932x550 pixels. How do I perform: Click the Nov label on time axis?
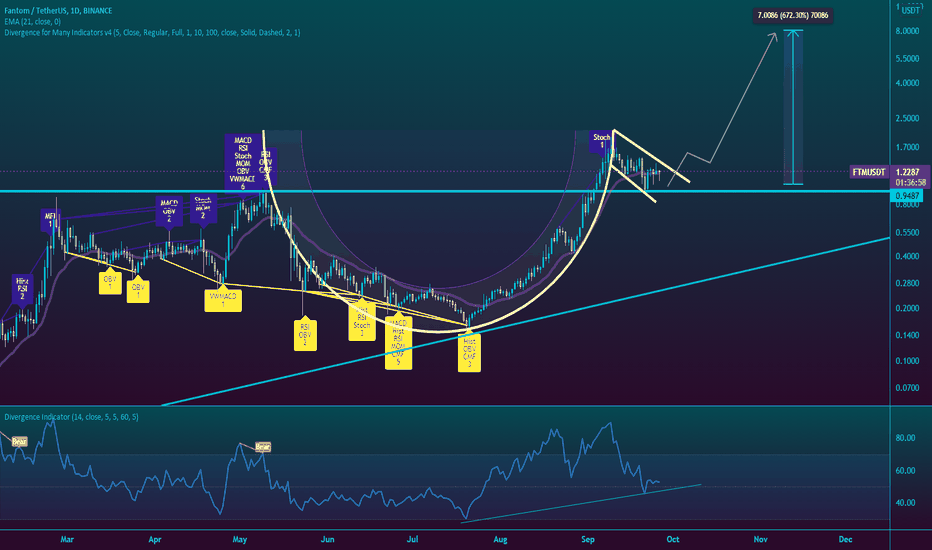click(760, 539)
